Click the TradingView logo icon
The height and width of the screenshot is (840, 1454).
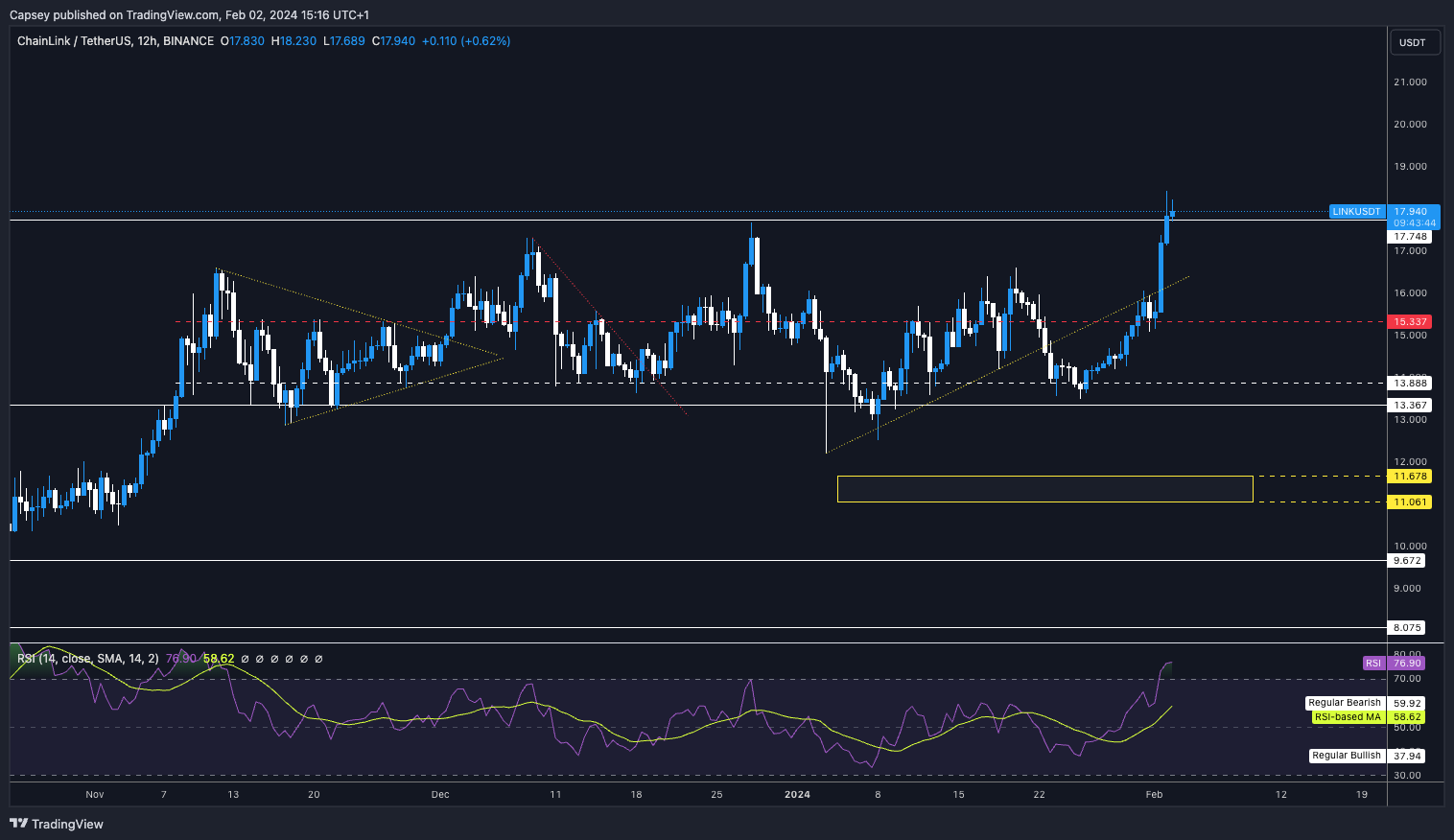(x=18, y=824)
